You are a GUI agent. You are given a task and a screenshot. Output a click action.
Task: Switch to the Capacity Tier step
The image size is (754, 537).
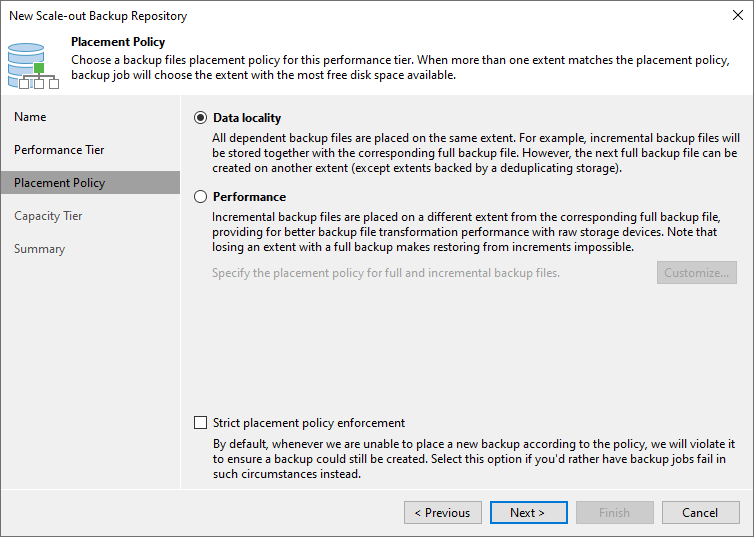(48, 216)
